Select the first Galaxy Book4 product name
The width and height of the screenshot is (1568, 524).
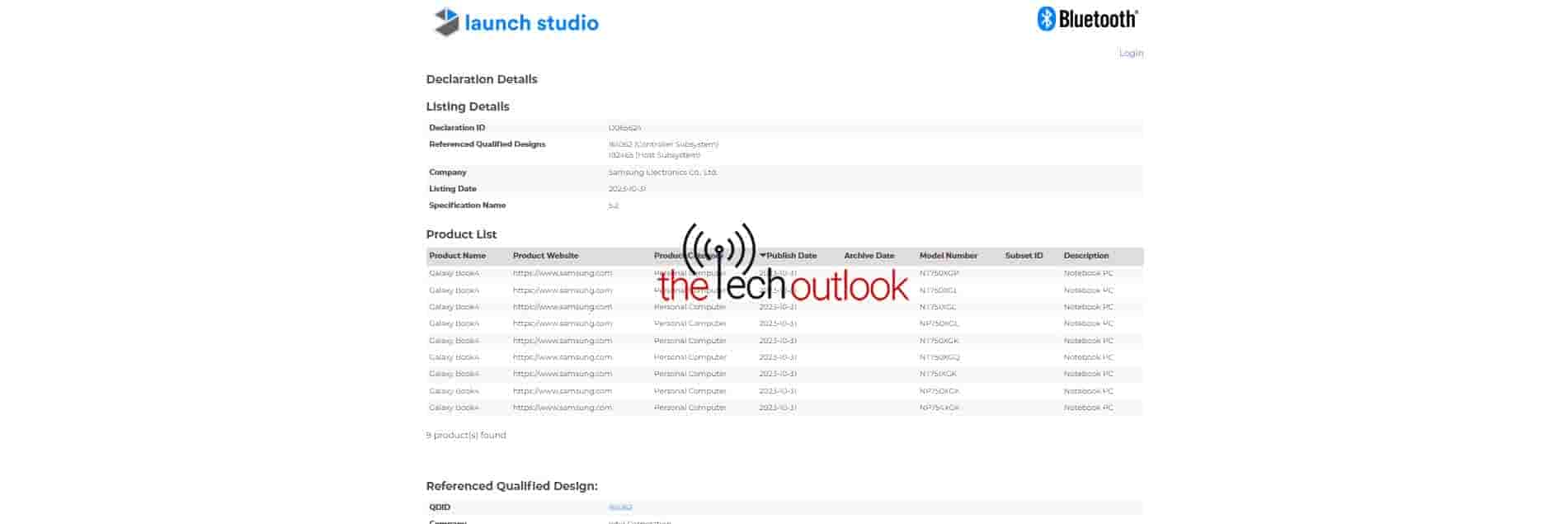[x=454, y=273]
